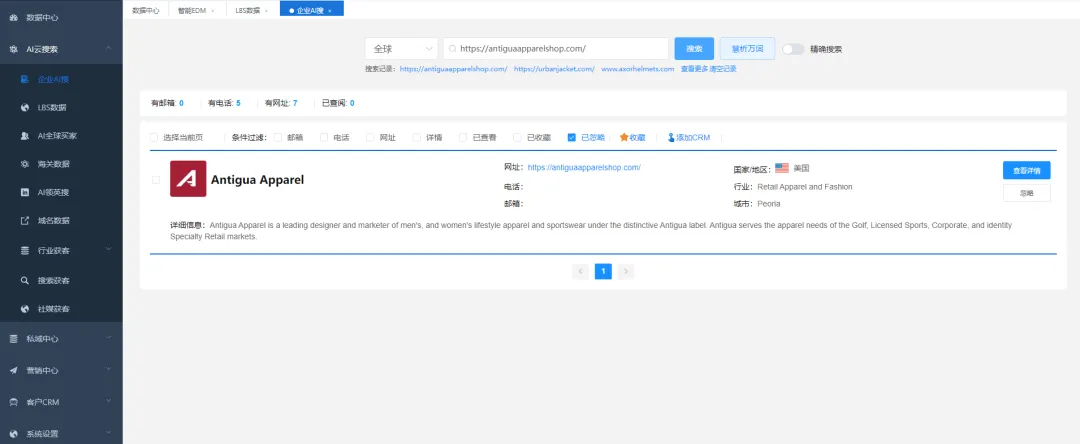Open the result's 网址 antiguaapparelshop.com link
1080x444 pixels.
pyautogui.click(x=584, y=167)
